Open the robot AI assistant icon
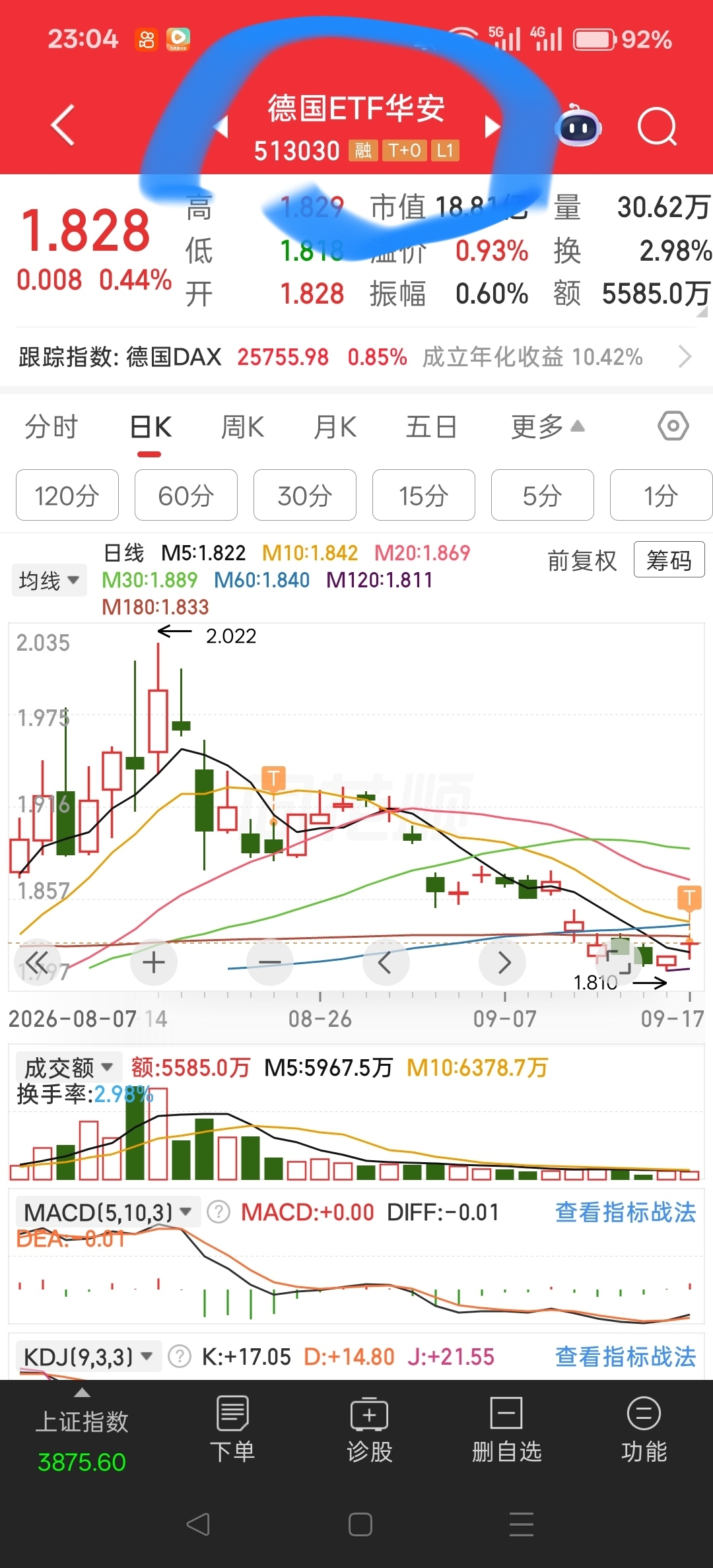Image resolution: width=713 pixels, height=1568 pixels. (578, 125)
